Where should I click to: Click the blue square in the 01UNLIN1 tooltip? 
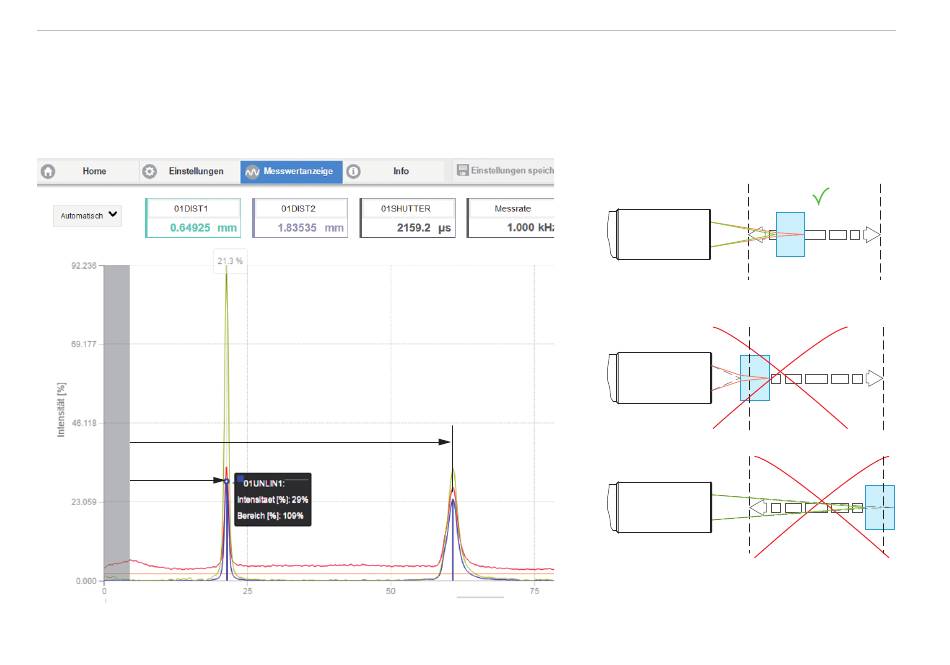point(241,481)
